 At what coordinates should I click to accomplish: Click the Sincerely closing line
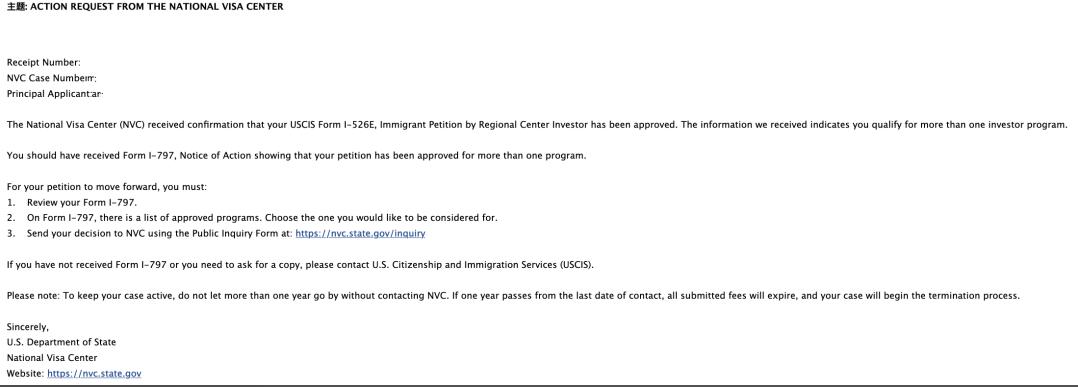pos(28,328)
